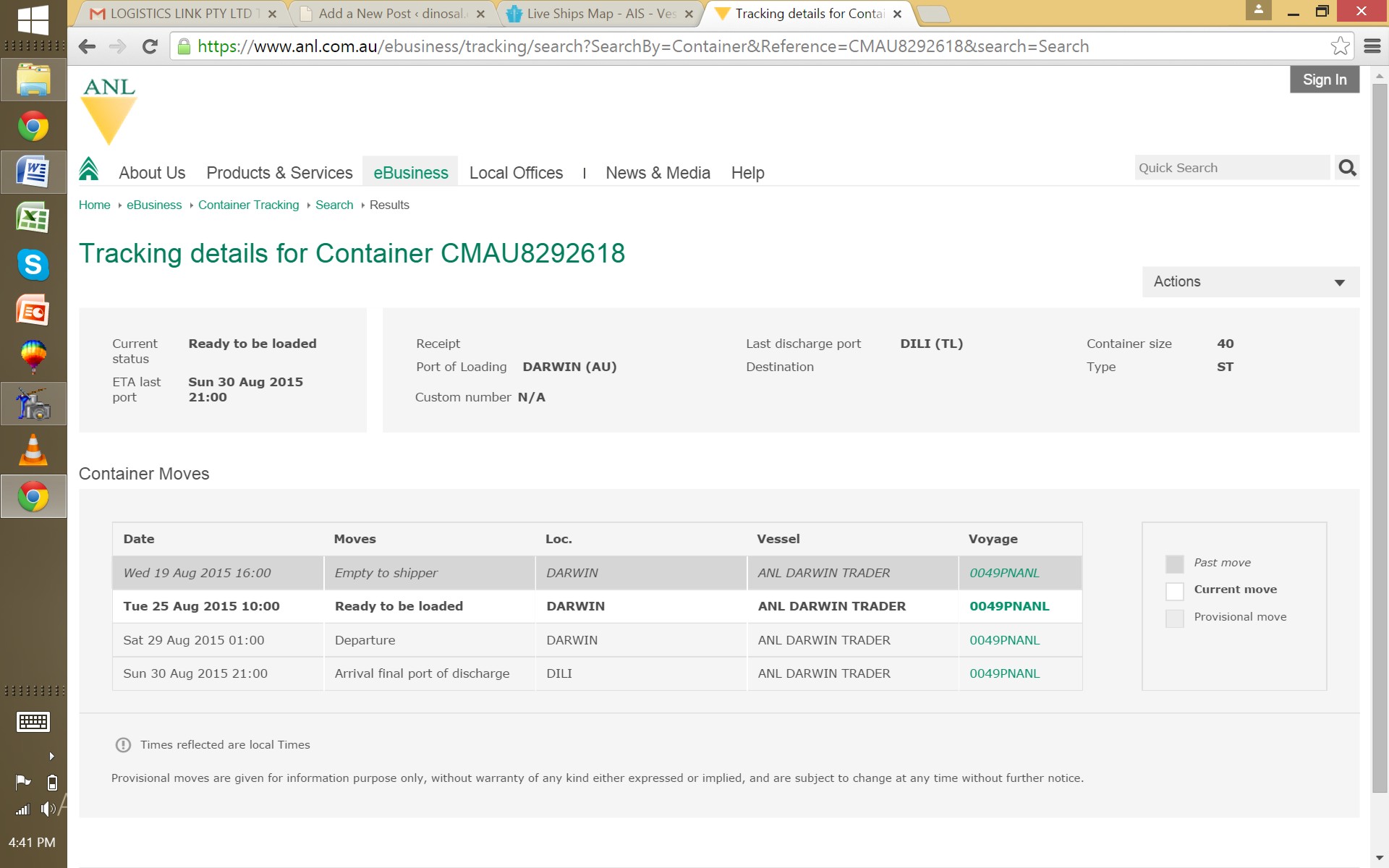The image size is (1389, 868).
Task: Open Skype from taskbar
Action: (x=33, y=265)
